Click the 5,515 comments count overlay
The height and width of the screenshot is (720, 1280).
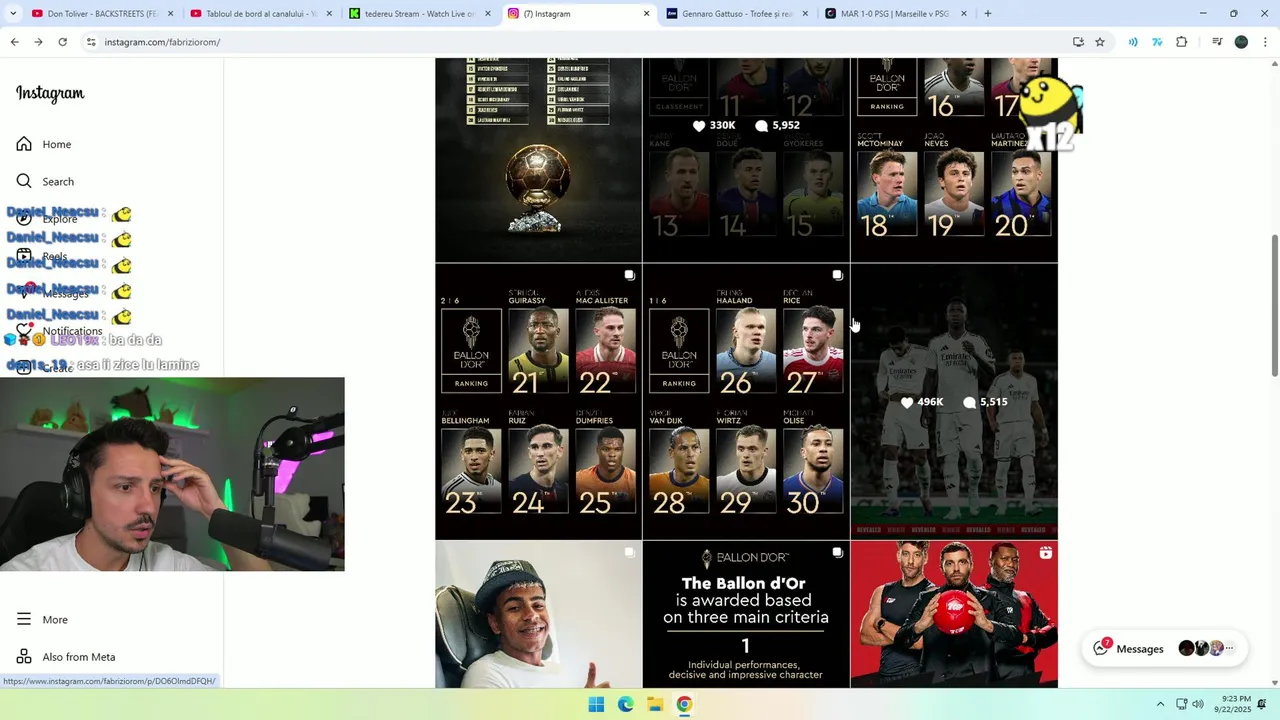[x=985, y=402]
